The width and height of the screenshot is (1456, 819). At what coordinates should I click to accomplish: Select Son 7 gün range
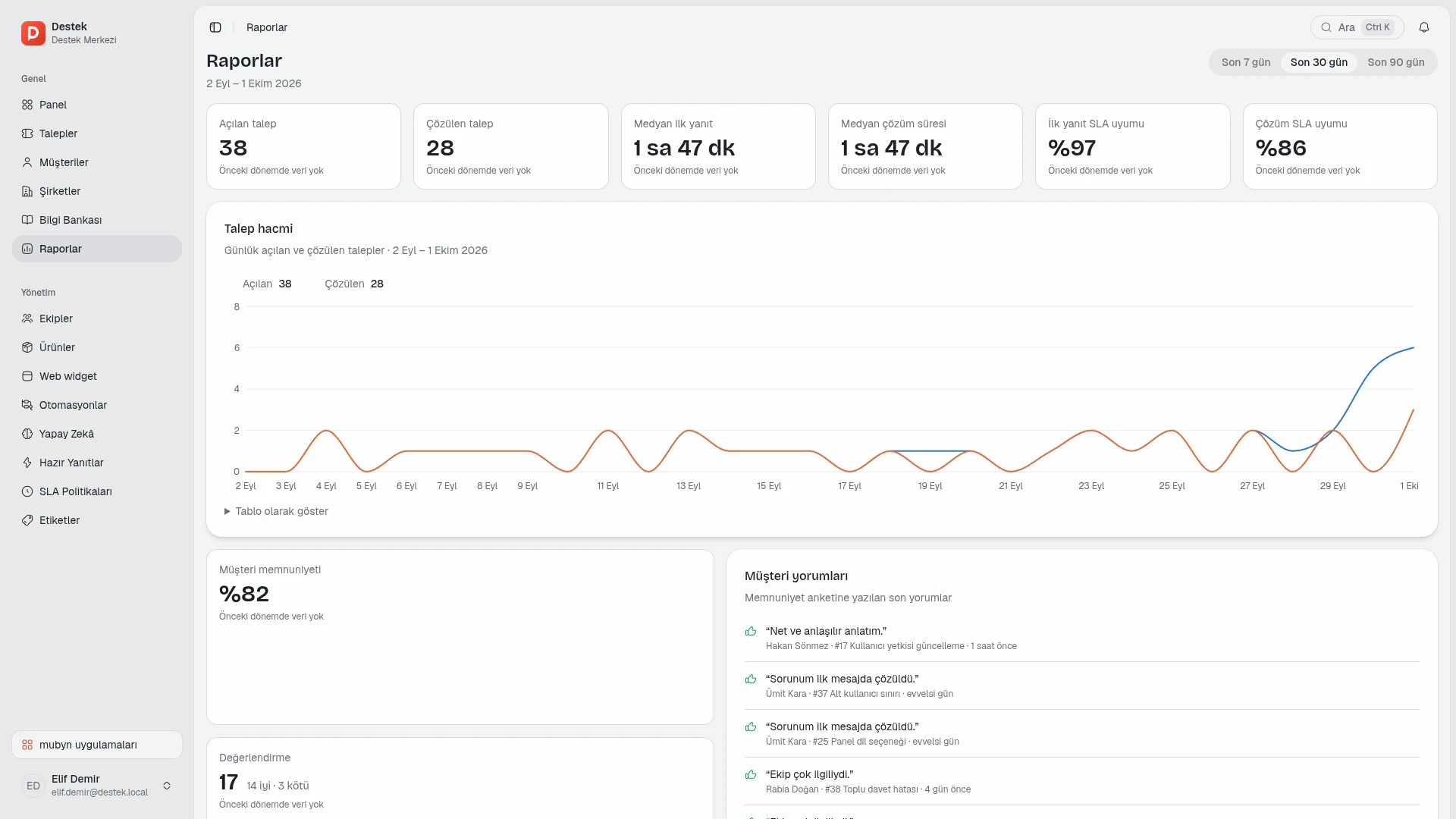1245,62
